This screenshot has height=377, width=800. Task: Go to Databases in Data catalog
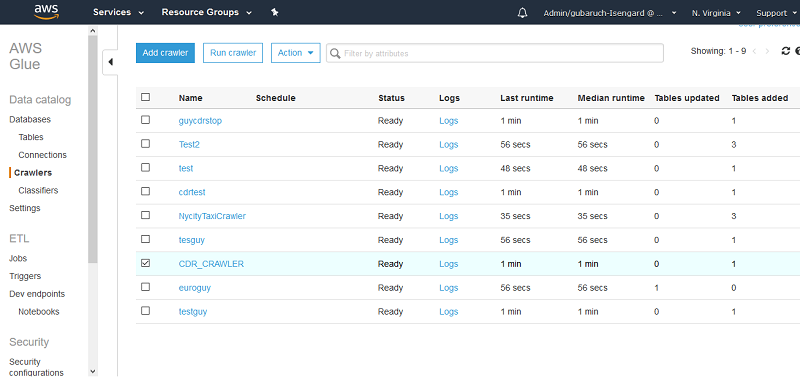pyautogui.click(x=30, y=119)
